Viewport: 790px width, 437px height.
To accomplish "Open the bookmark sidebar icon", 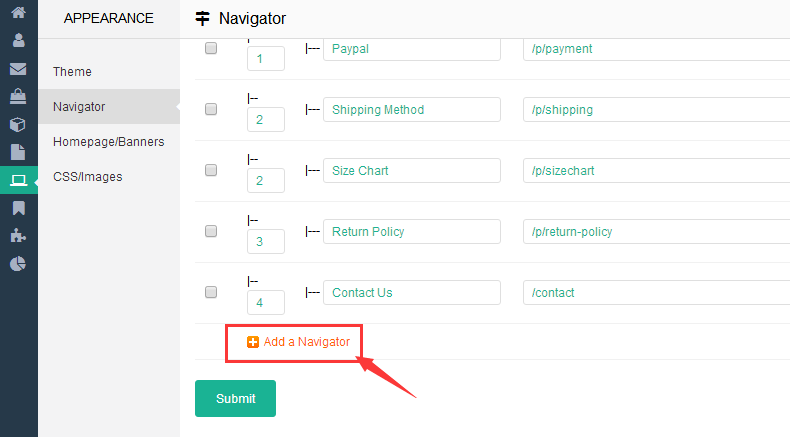I will point(18,208).
